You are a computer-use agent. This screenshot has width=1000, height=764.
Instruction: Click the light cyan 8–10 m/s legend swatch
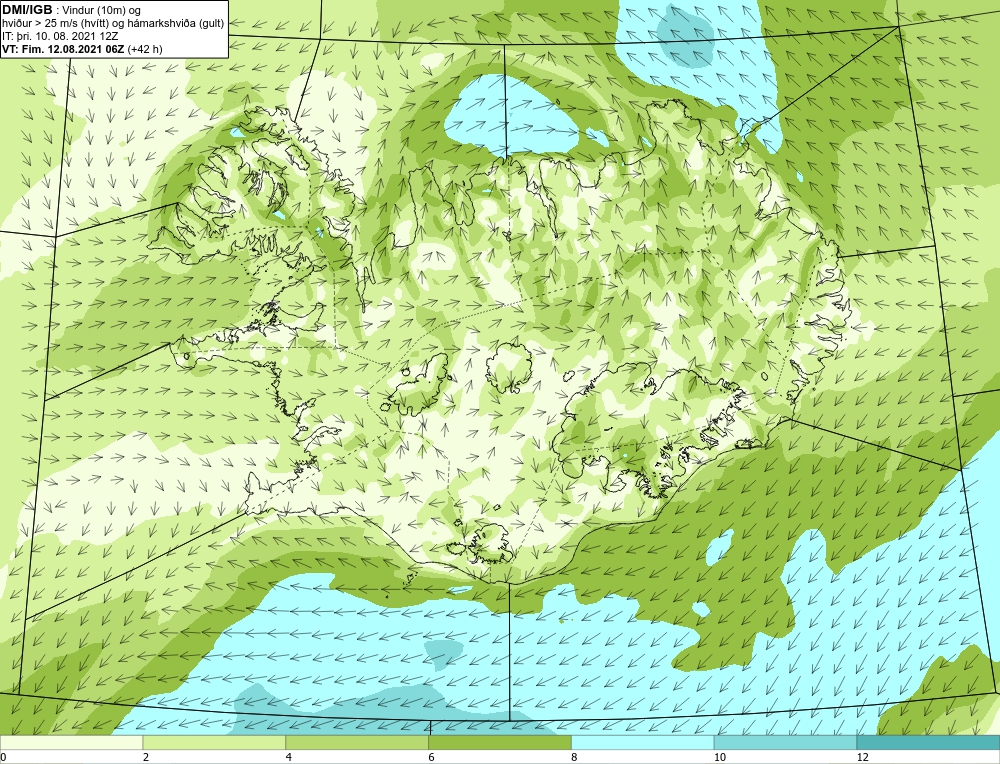click(x=643, y=742)
